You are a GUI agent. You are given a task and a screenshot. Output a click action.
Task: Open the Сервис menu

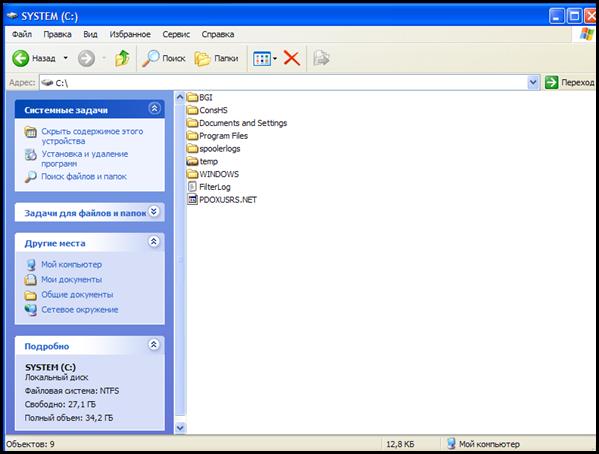(x=176, y=34)
